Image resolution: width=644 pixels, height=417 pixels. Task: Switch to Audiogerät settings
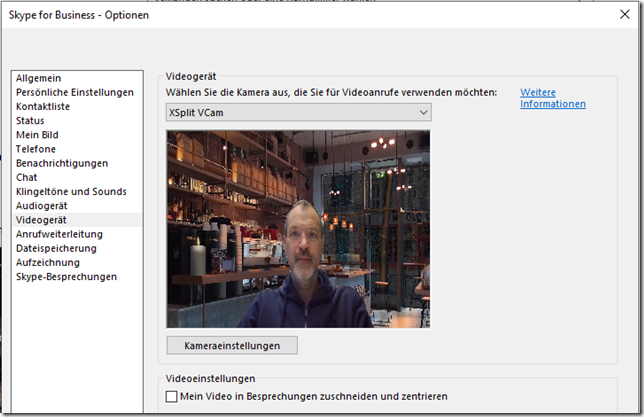(41, 206)
